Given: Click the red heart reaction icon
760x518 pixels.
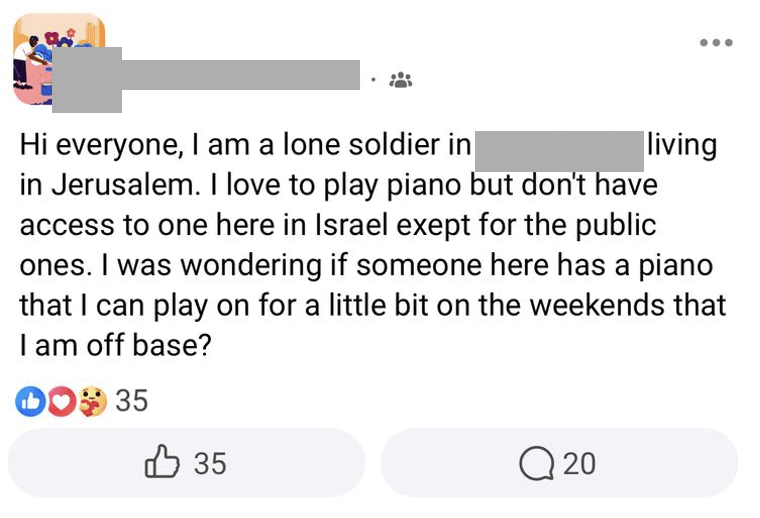Looking at the screenshot, I should (x=60, y=402).
